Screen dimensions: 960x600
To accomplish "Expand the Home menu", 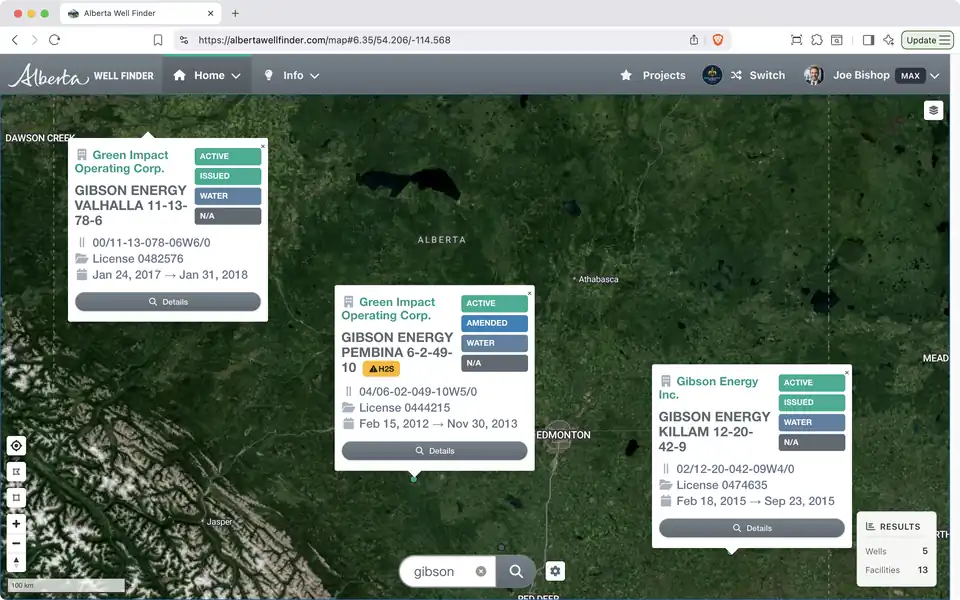I will 207,75.
